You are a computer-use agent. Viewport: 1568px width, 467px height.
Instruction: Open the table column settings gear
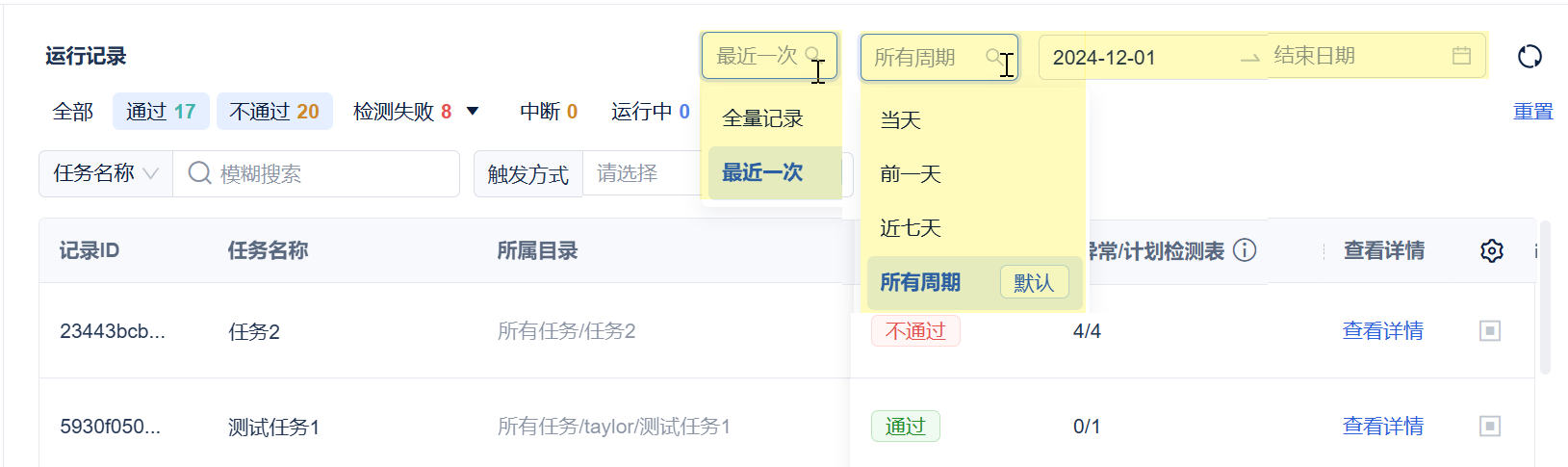click(x=1491, y=251)
